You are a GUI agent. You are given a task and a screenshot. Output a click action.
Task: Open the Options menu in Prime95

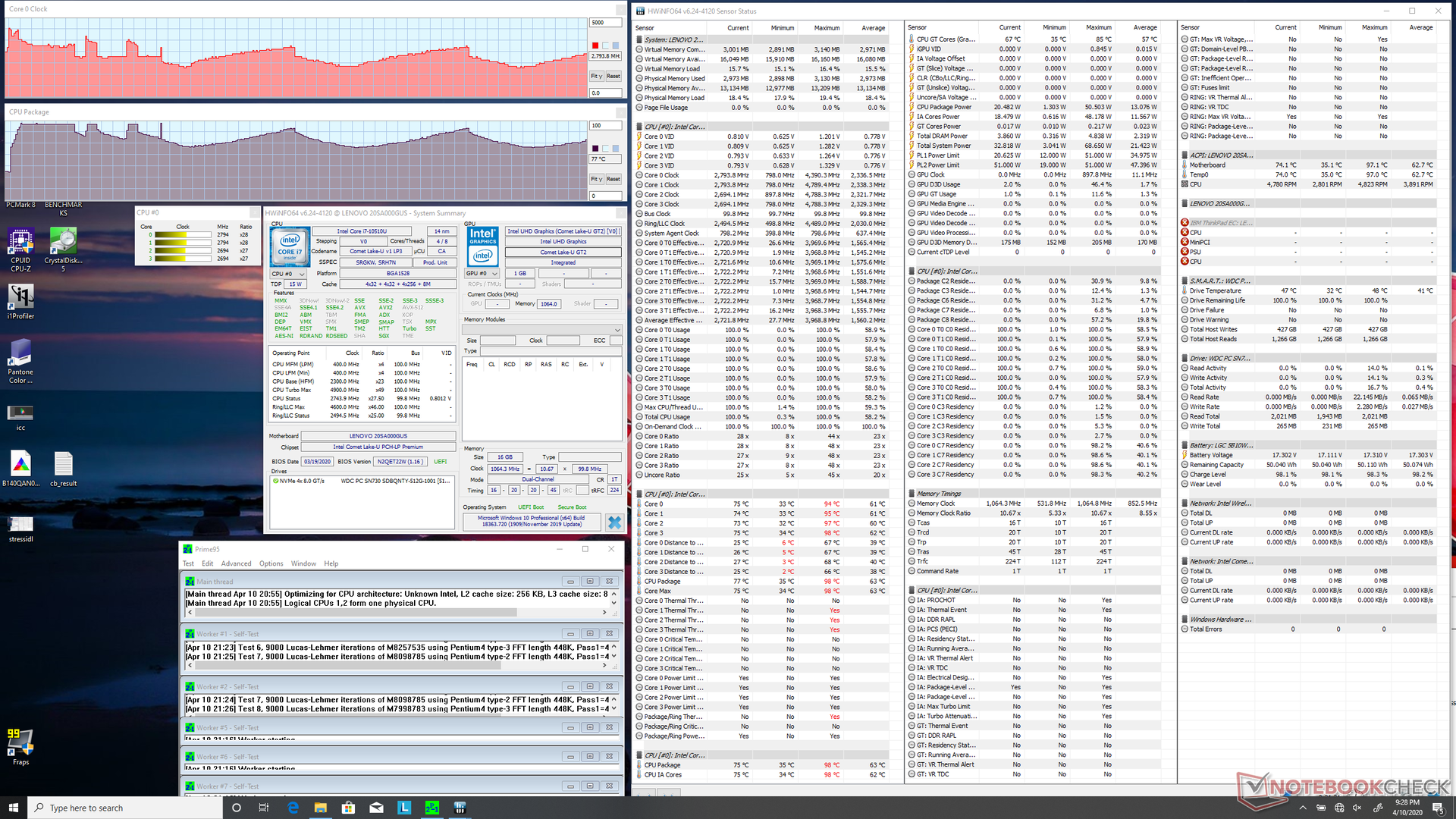[271, 563]
